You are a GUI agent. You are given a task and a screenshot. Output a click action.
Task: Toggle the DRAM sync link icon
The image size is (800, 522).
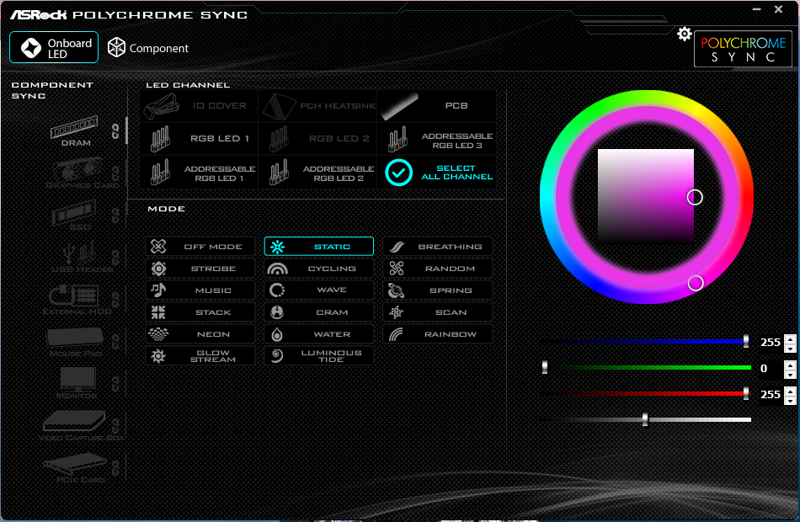[x=116, y=132]
